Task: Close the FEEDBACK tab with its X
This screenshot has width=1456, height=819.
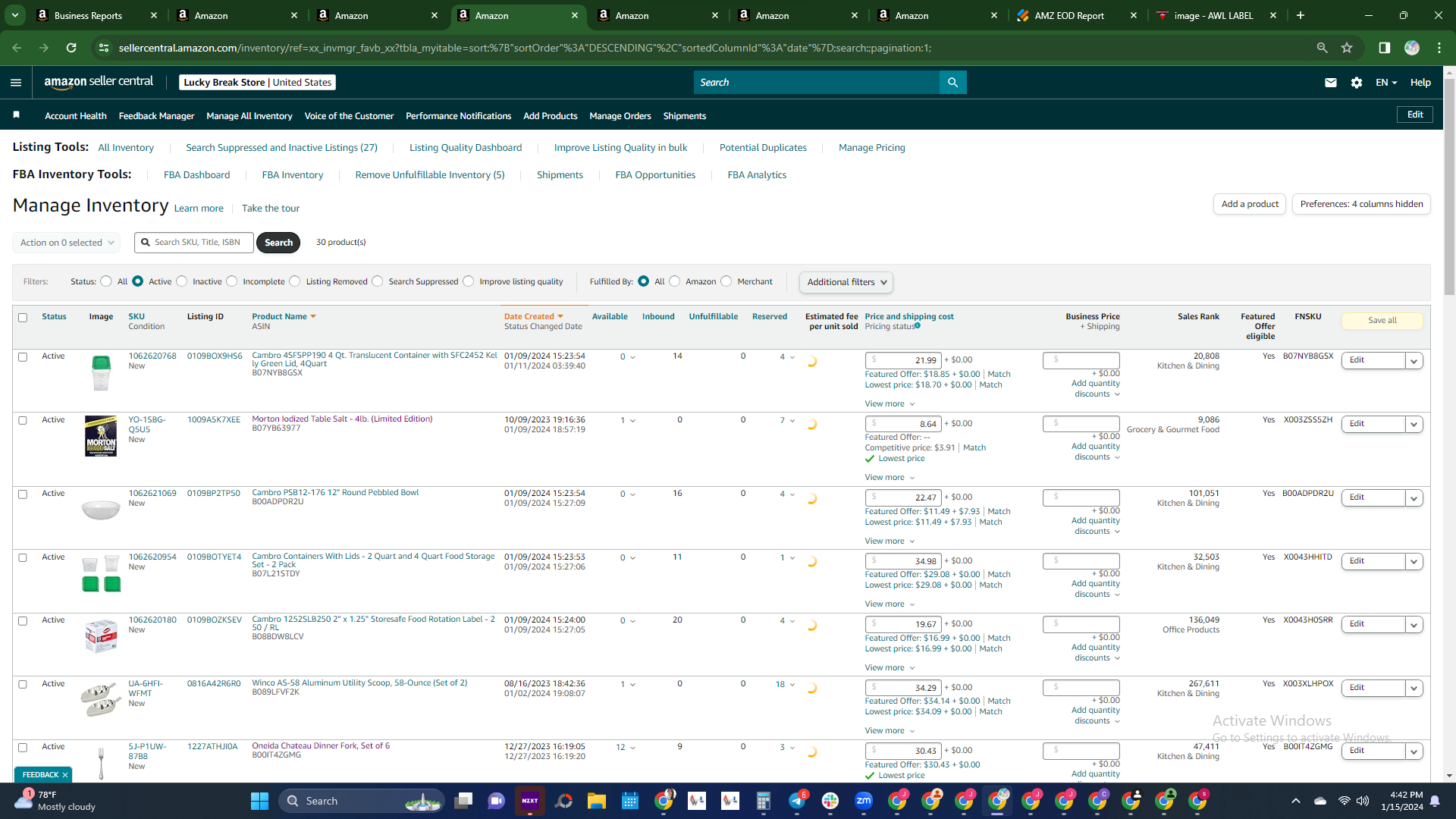Action: 65,775
